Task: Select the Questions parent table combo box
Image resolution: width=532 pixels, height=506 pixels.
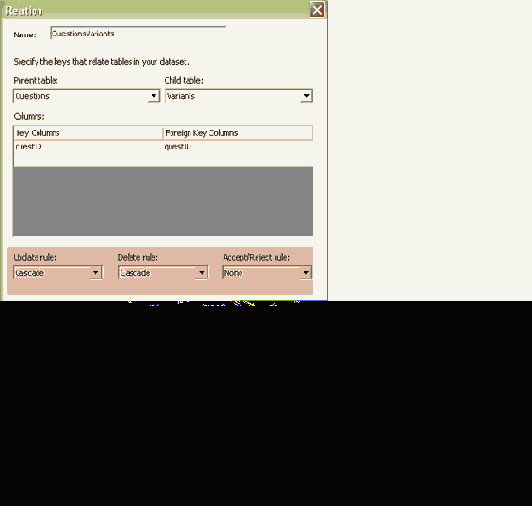Action: point(86,96)
